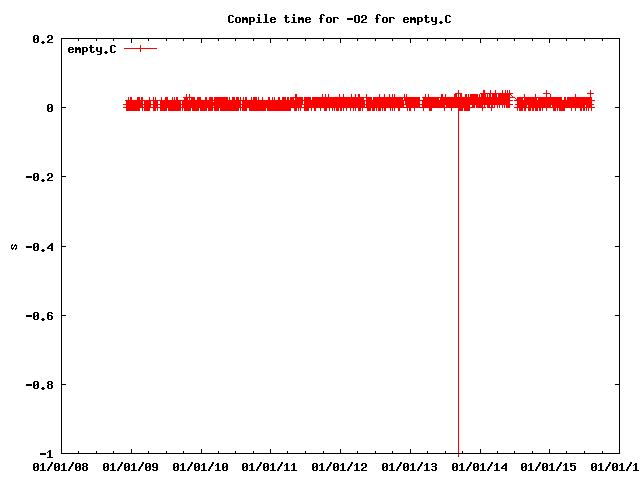Click the y-axis label 's'

13,246
